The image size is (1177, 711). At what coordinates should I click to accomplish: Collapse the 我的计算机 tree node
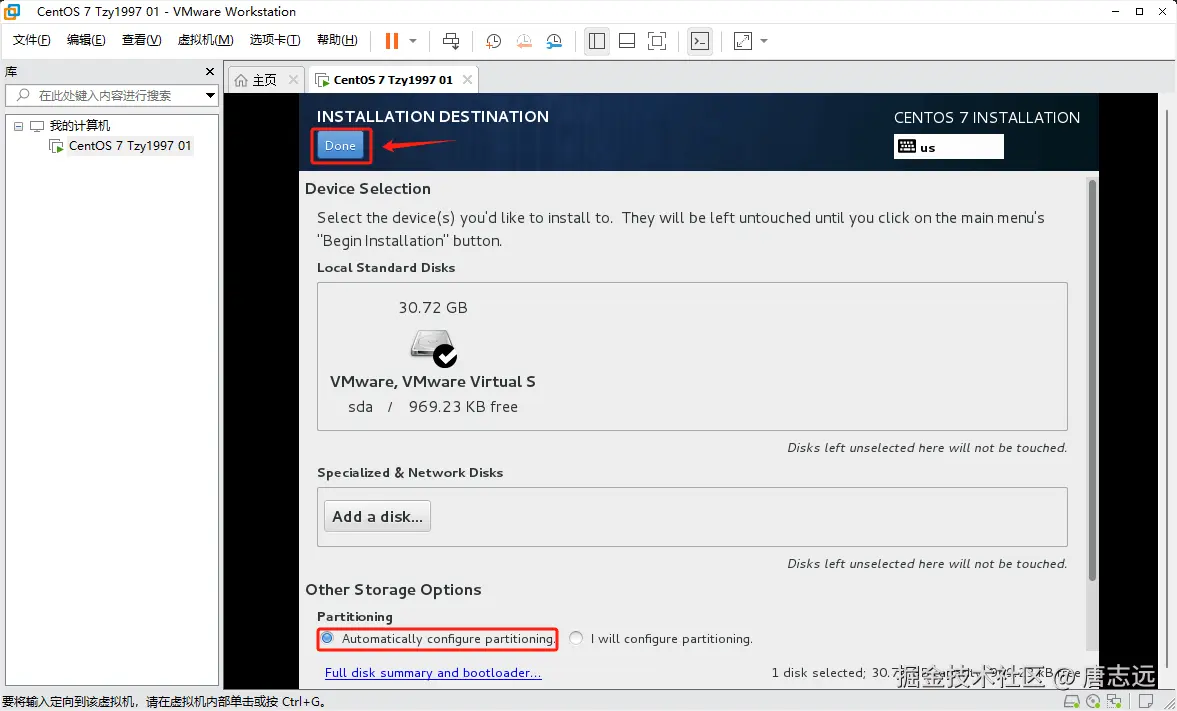[x=19, y=126]
